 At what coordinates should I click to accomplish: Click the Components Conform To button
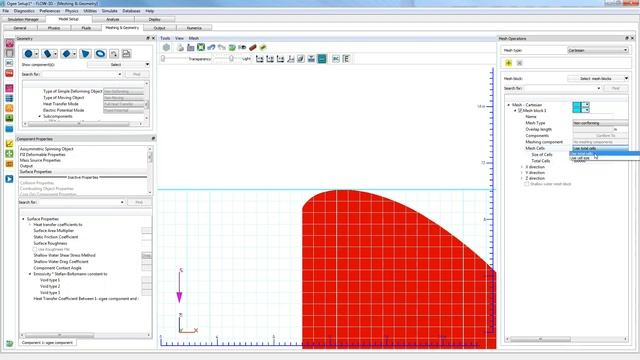click(600, 136)
